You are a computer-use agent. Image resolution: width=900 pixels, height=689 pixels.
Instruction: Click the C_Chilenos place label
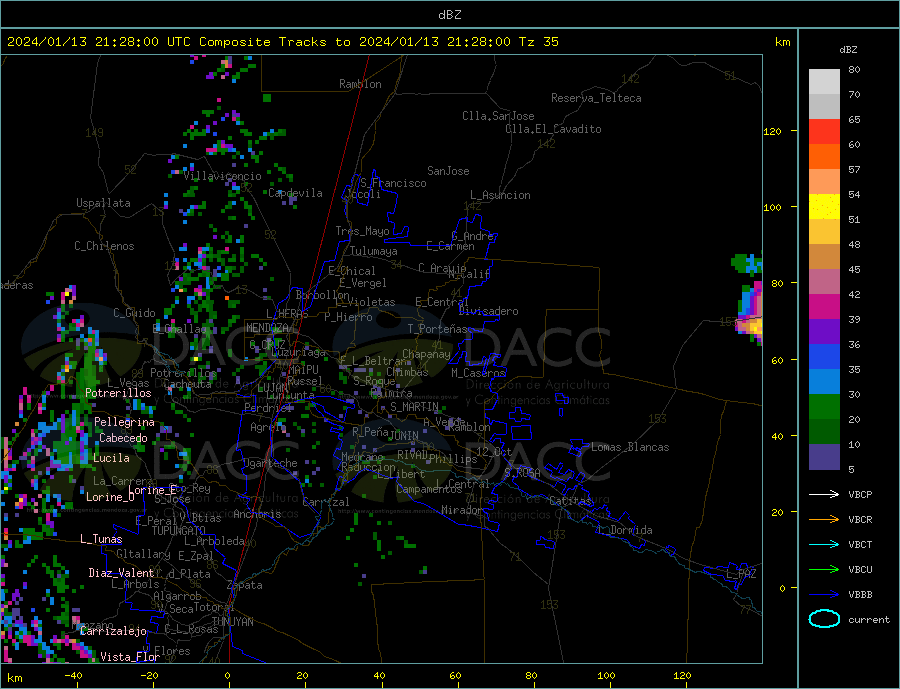tap(104, 246)
